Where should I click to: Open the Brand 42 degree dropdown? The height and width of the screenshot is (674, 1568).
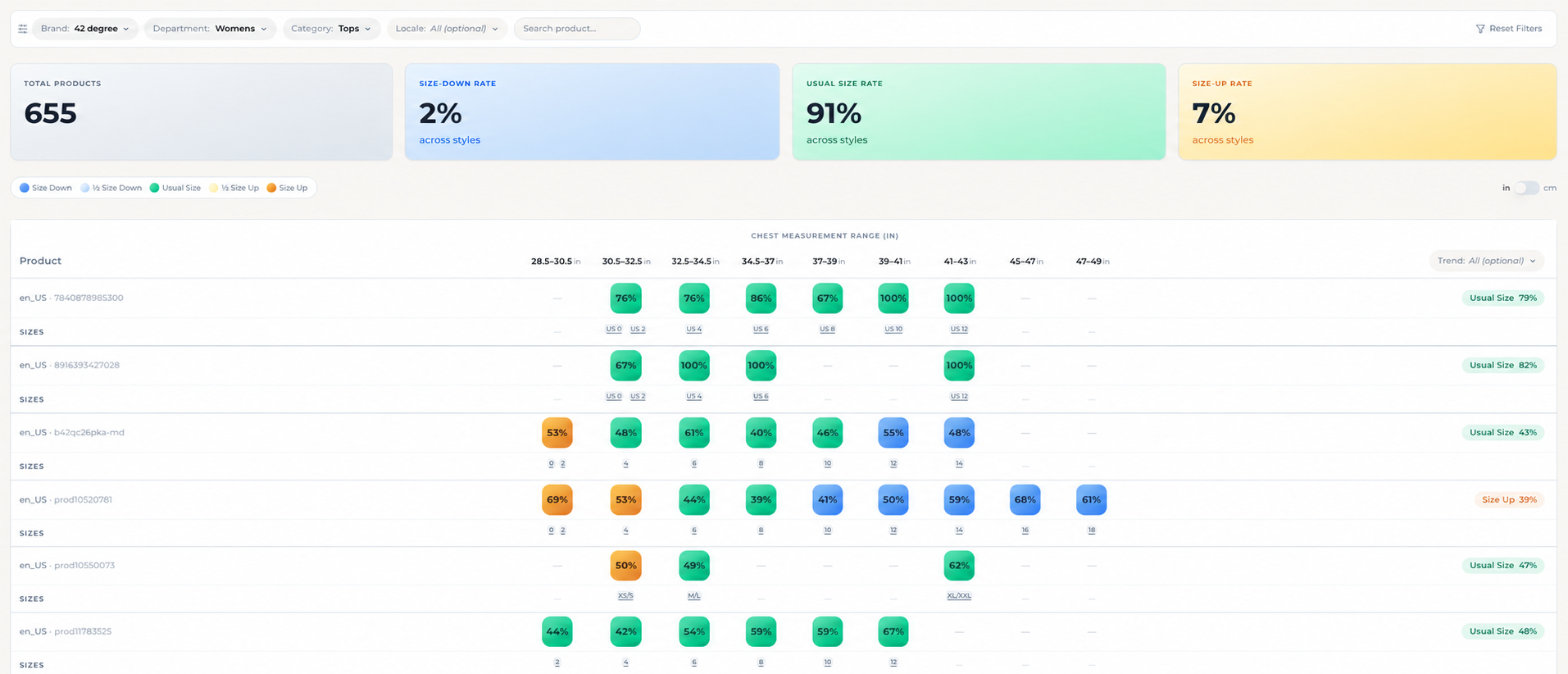[x=85, y=29]
